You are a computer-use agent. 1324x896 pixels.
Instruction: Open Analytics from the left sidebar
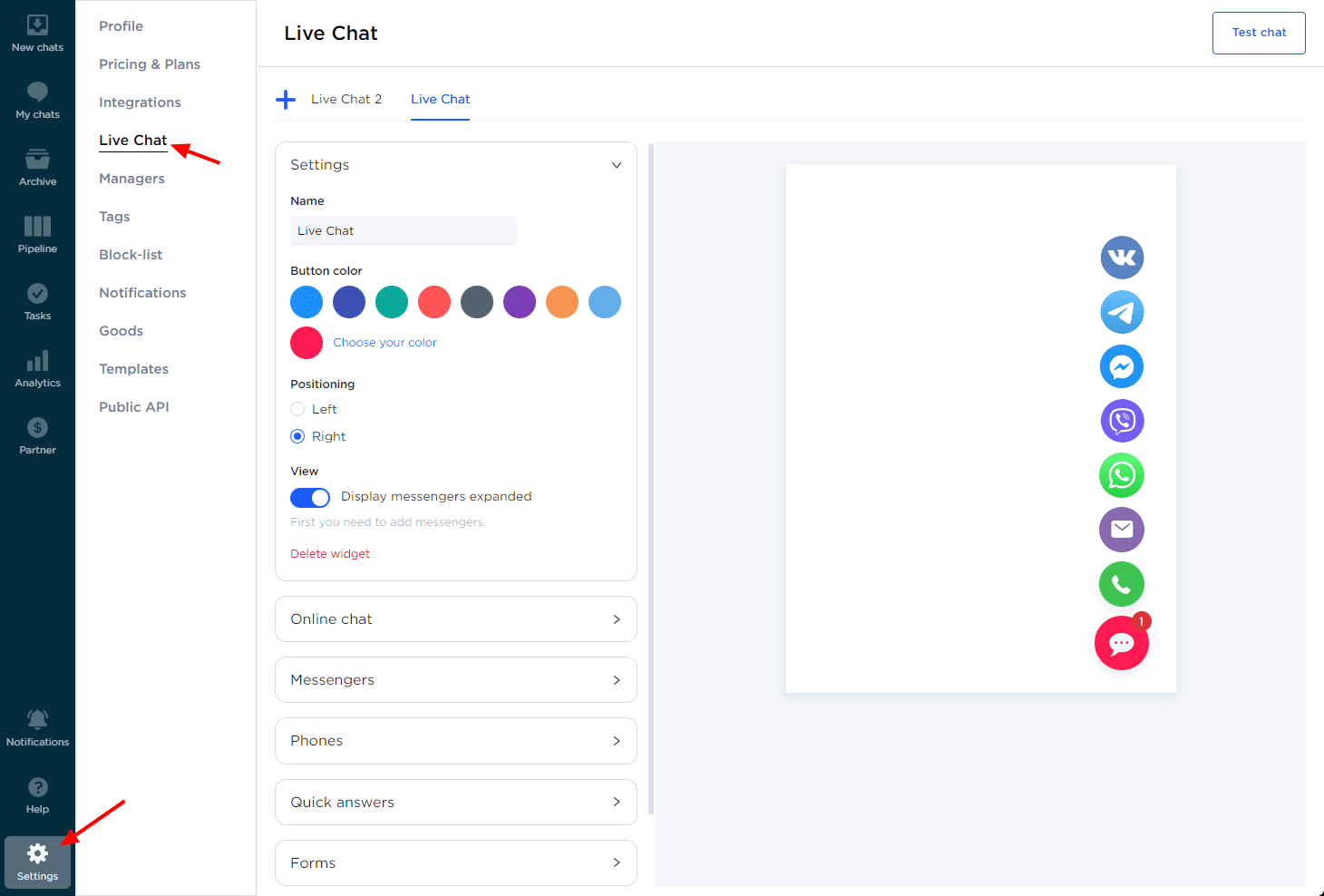(x=37, y=368)
